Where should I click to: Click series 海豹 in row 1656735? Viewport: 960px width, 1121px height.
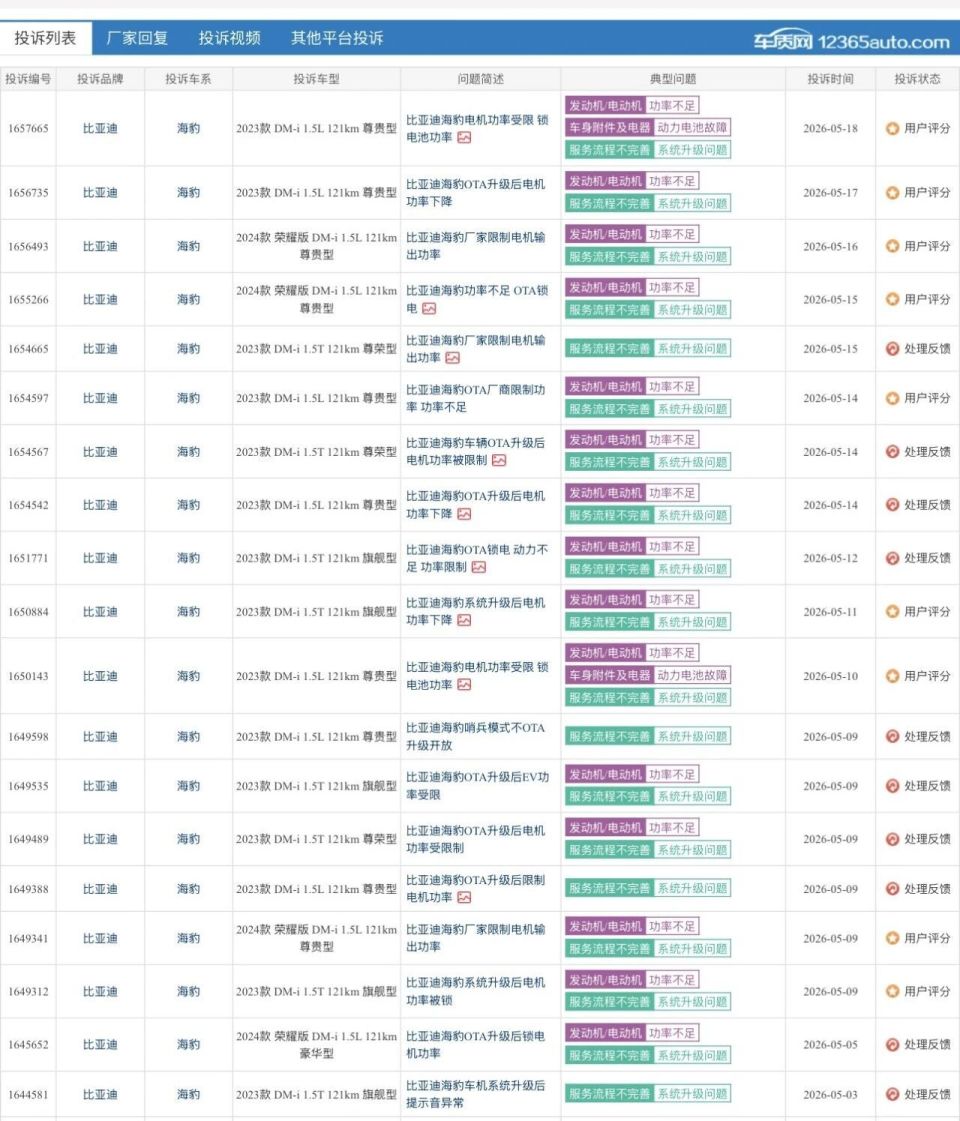click(189, 193)
